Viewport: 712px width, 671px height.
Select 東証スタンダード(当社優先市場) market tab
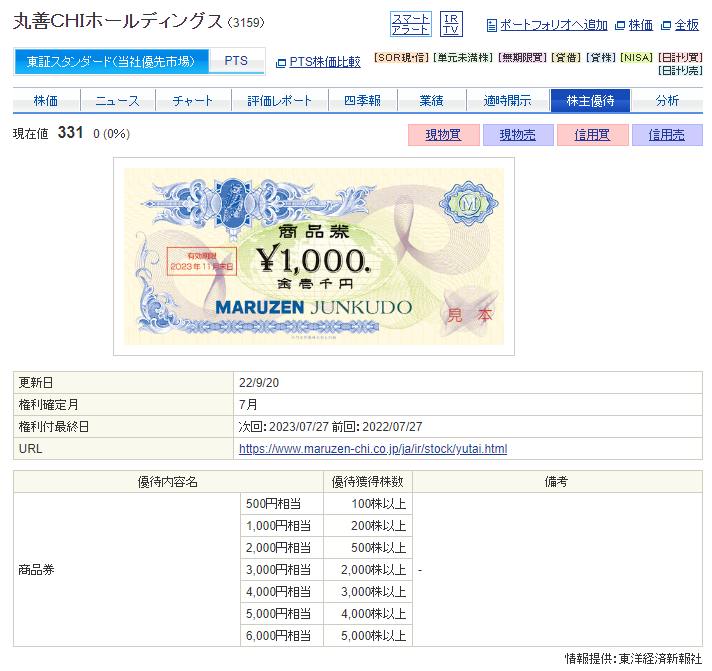pos(111,61)
